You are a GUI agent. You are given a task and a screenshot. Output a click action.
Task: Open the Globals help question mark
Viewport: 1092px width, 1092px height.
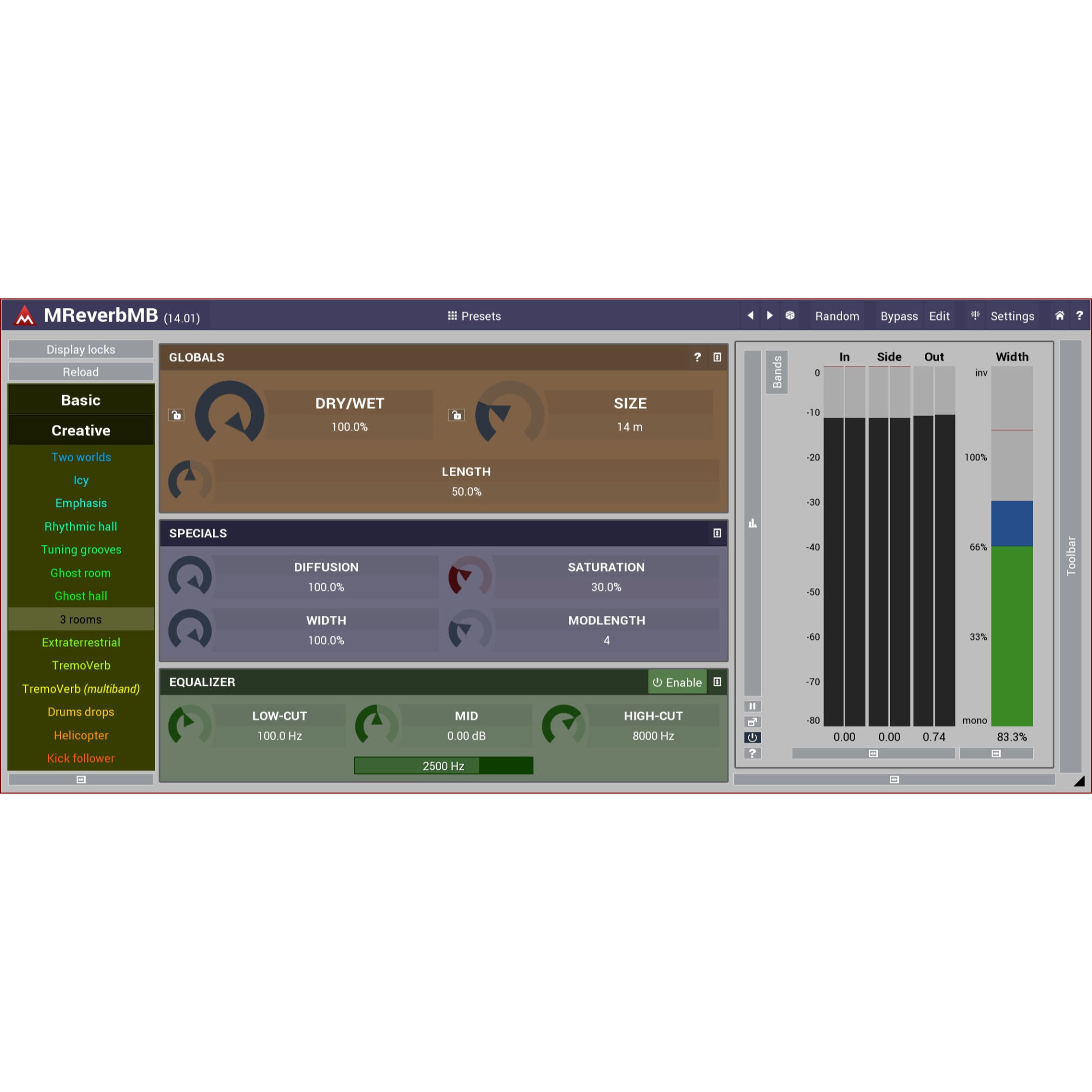(x=697, y=357)
